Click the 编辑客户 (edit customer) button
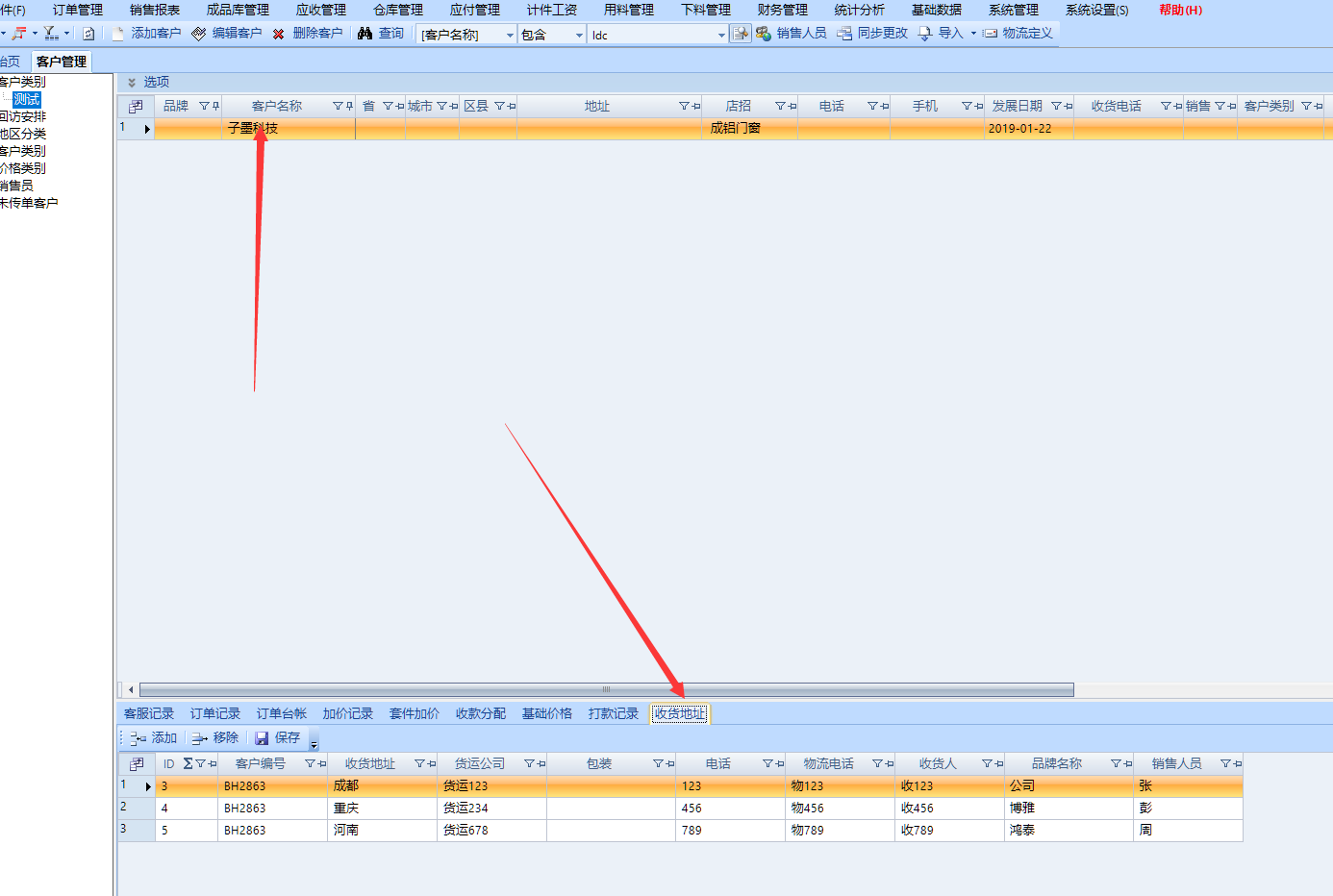 [x=227, y=34]
